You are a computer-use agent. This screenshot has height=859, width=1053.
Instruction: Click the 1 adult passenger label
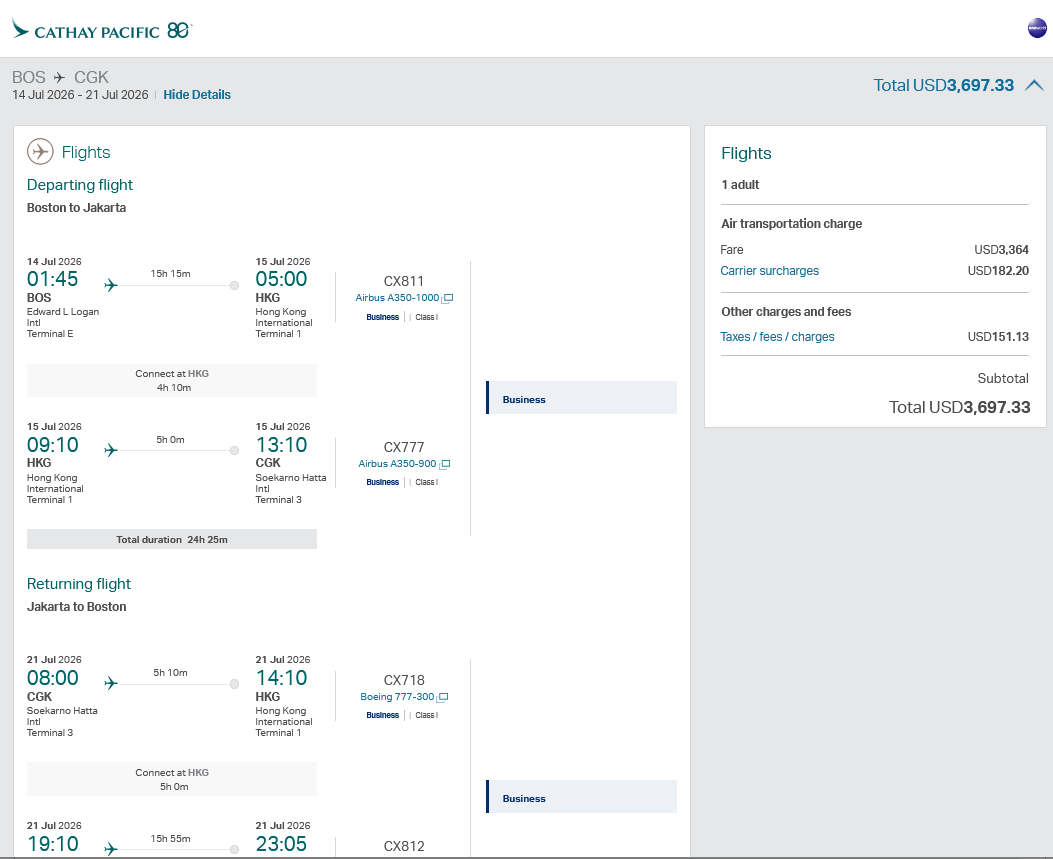click(740, 185)
